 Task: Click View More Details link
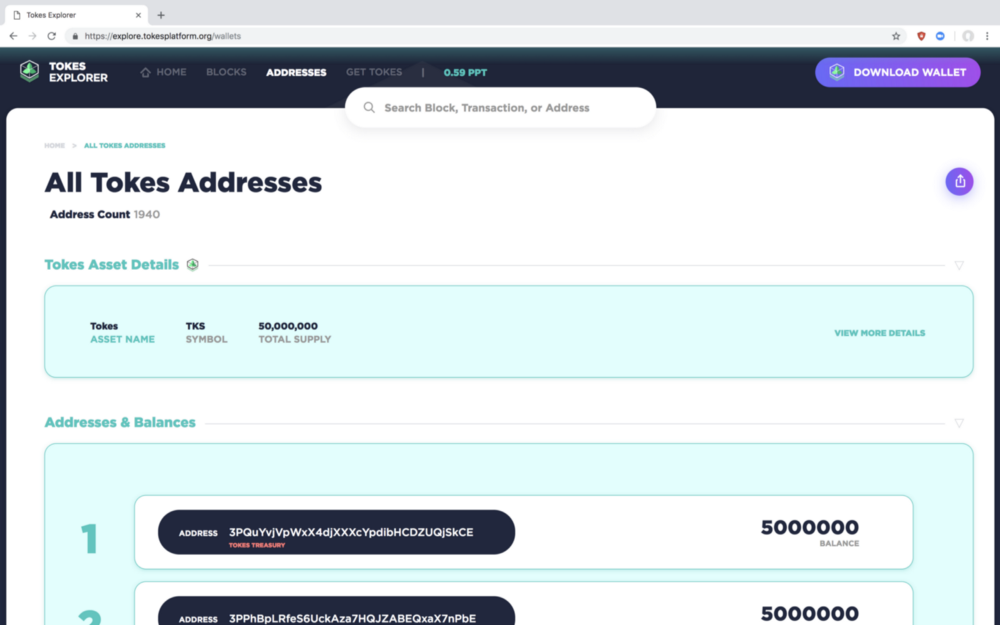click(879, 333)
